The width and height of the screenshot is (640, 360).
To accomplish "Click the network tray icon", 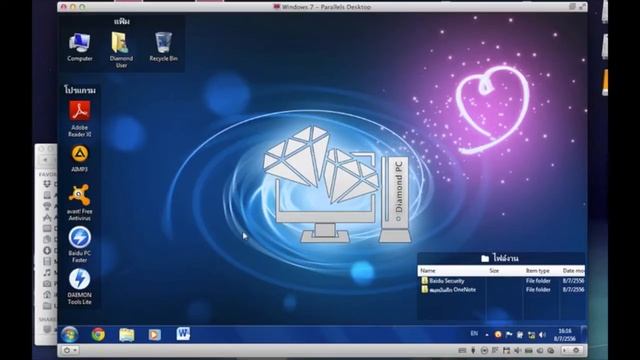I will [x=531, y=335].
